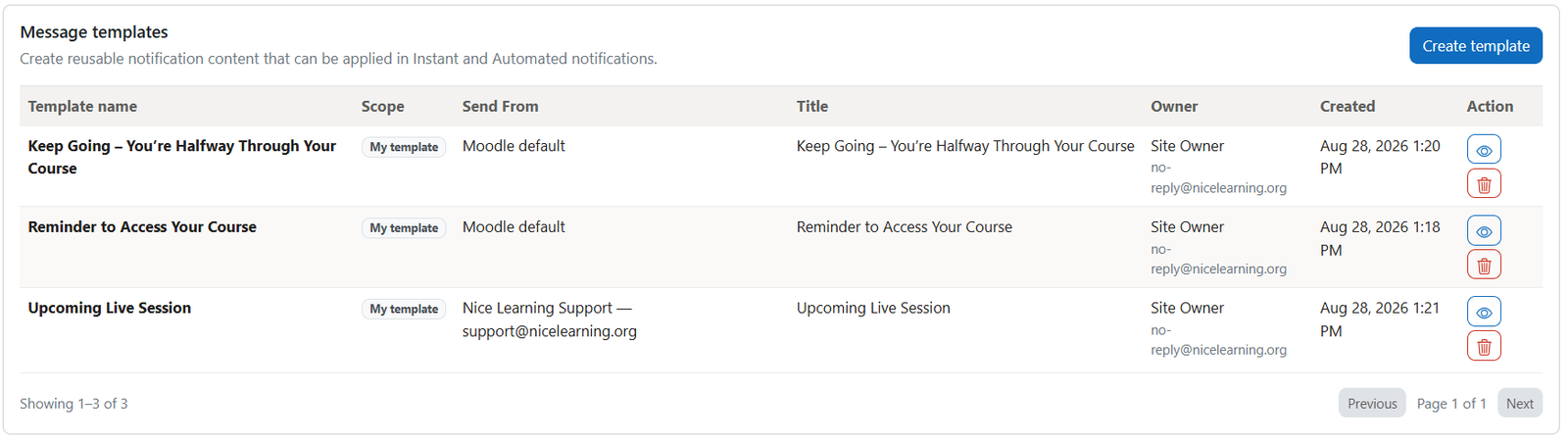Select the Scope column header

382,107
